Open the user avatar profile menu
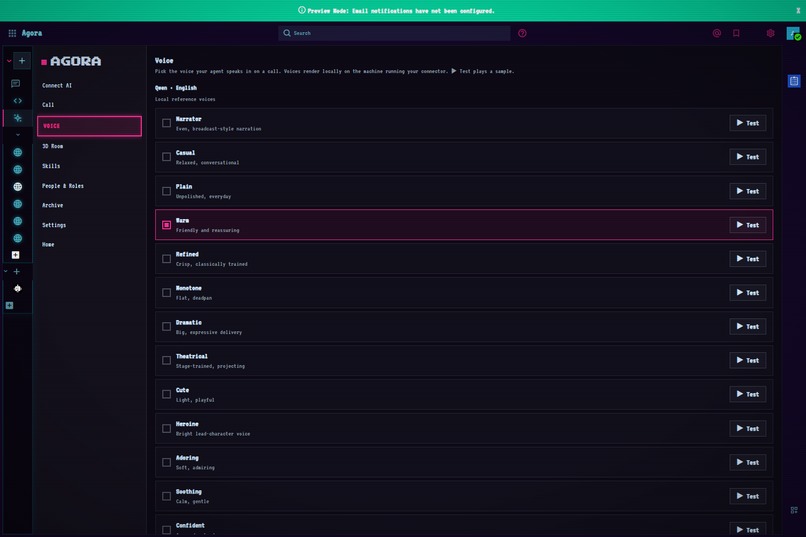This screenshot has height=537, width=806. pos(793,33)
